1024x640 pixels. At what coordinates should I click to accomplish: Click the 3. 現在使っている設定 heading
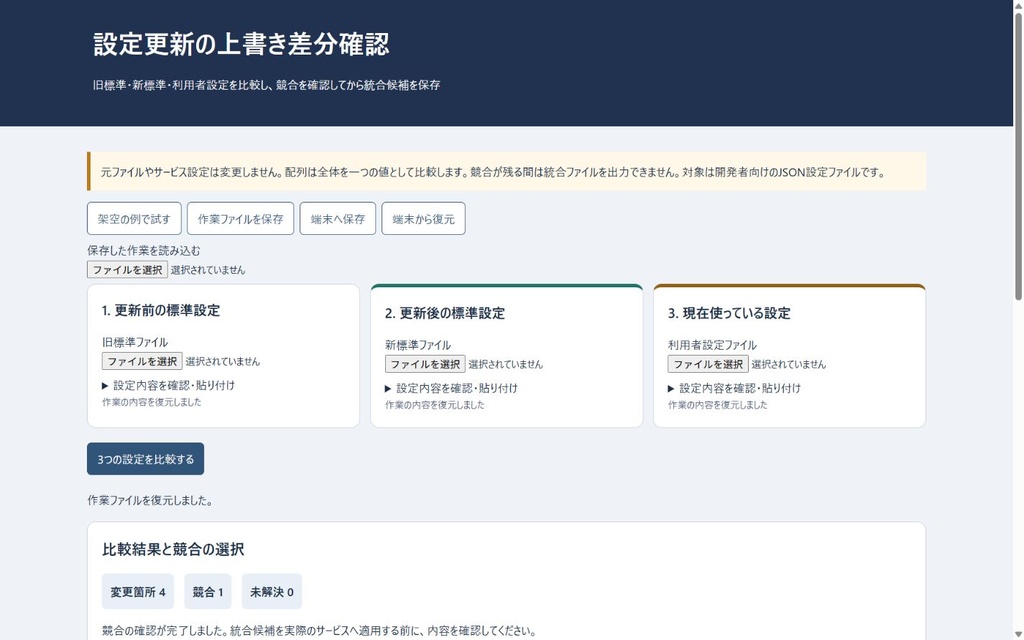click(x=729, y=313)
